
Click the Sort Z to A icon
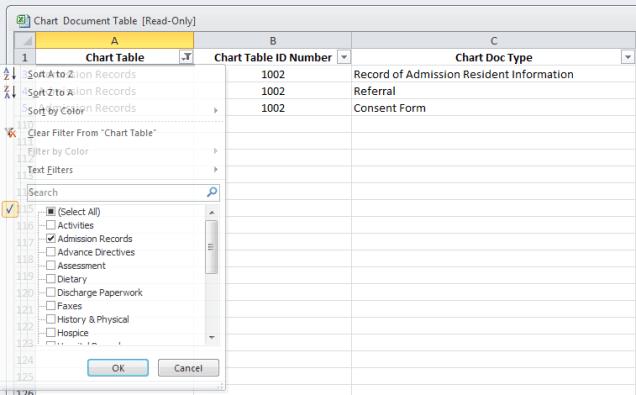pos(9,92)
